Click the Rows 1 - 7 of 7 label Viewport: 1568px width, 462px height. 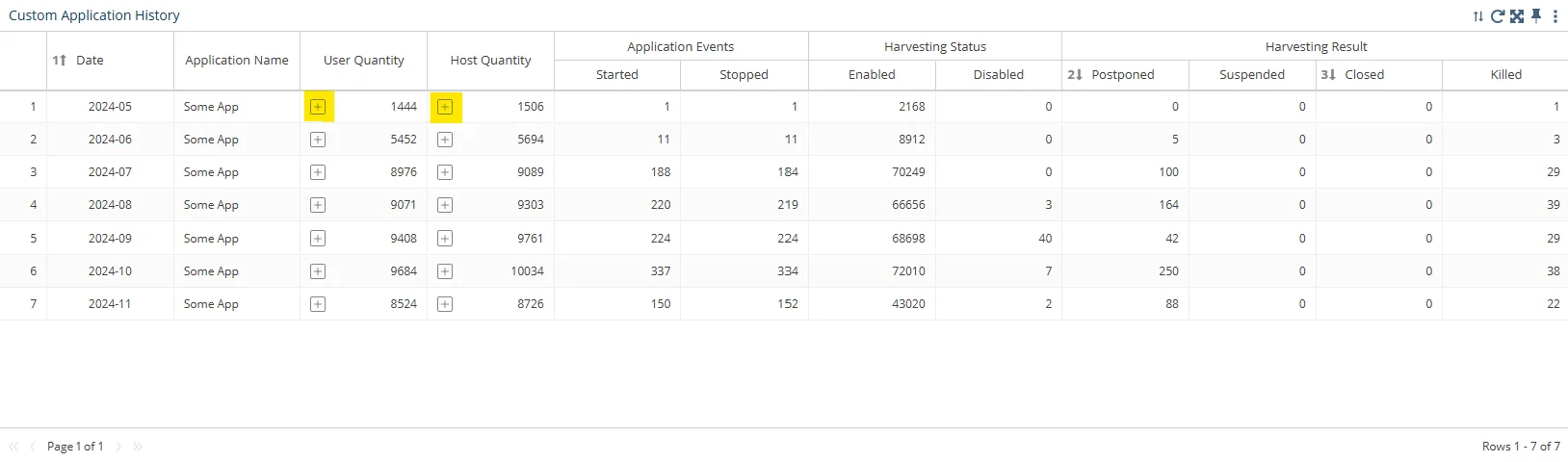tap(1521, 447)
